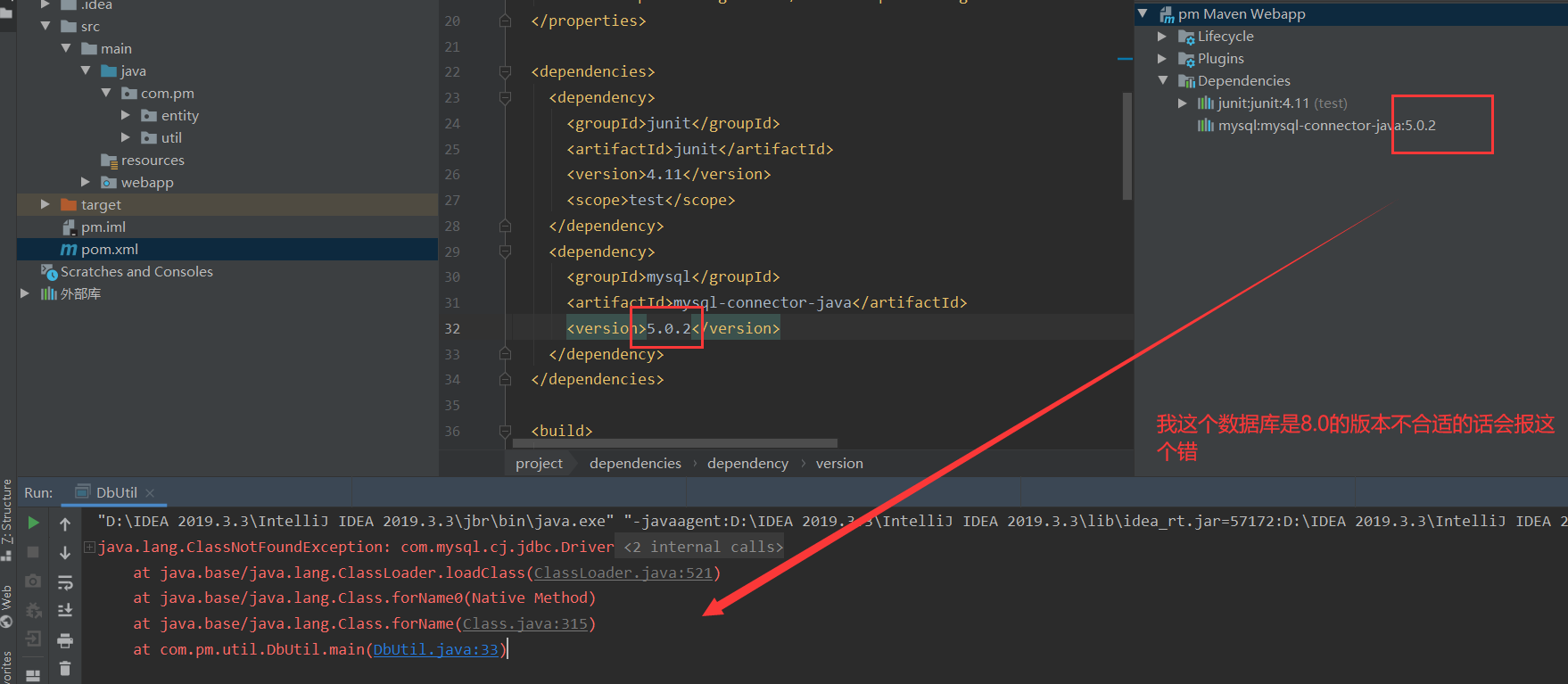Expand the 外部库 external libraries node

pyautogui.click(x=25, y=293)
